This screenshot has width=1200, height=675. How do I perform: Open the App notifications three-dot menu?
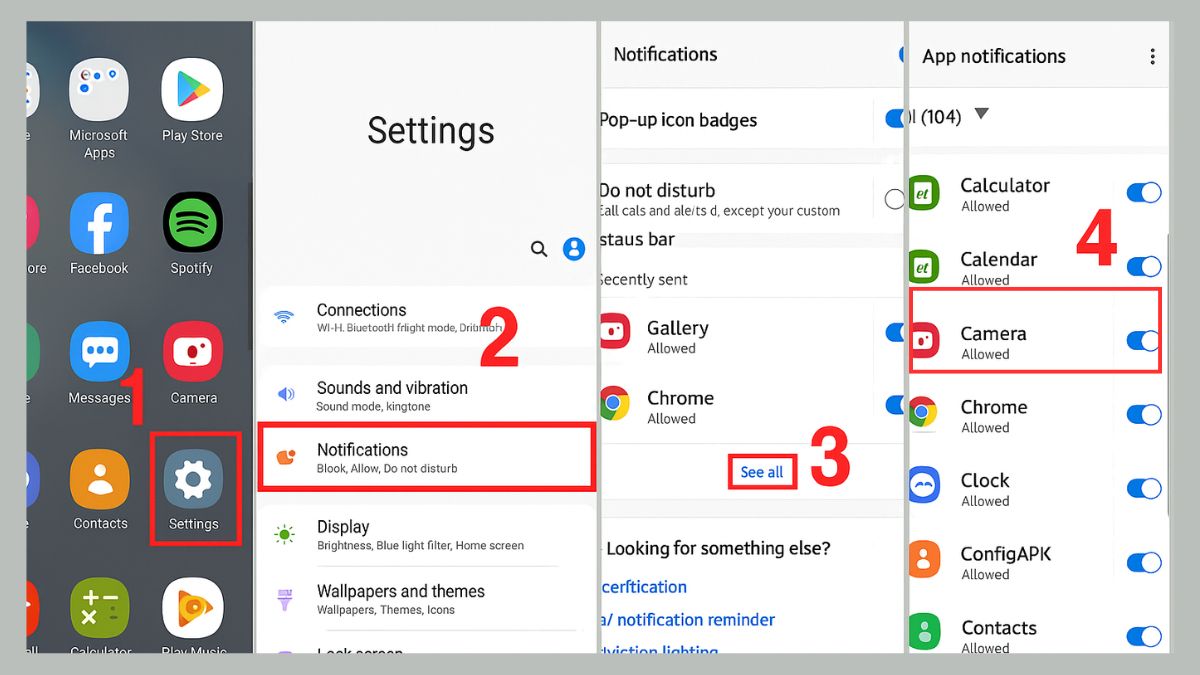click(1152, 56)
